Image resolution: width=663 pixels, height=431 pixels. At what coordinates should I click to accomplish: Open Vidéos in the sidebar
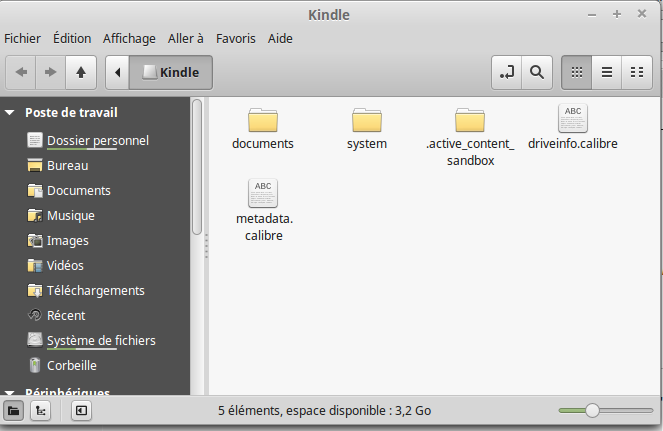65,265
